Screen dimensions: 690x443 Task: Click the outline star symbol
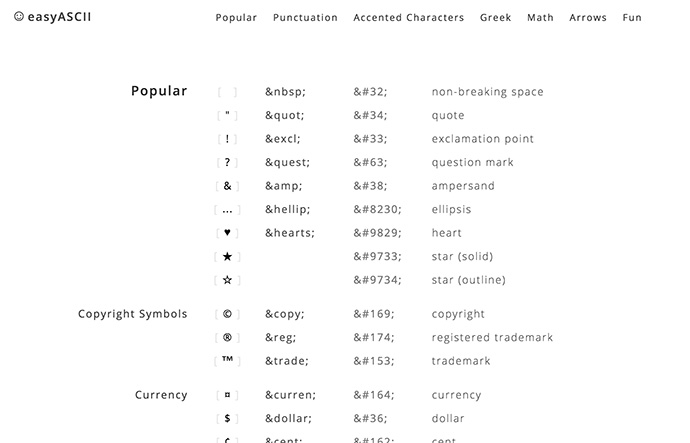pos(227,280)
